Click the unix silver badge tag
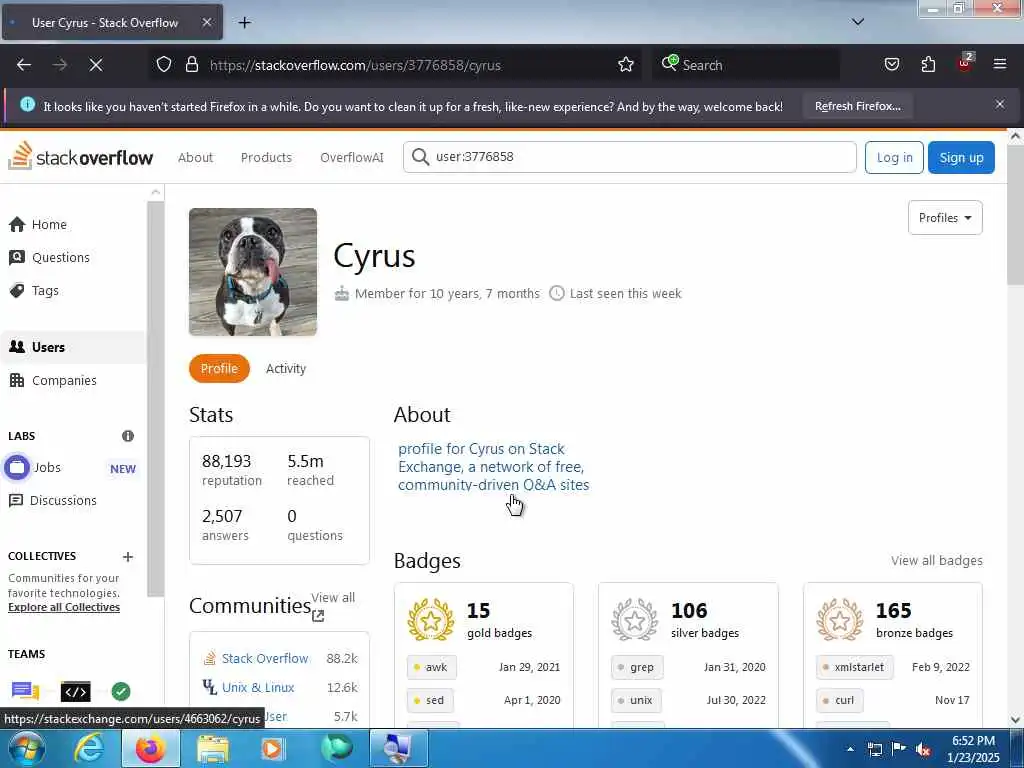The image size is (1024, 768). pyautogui.click(x=636, y=700)
